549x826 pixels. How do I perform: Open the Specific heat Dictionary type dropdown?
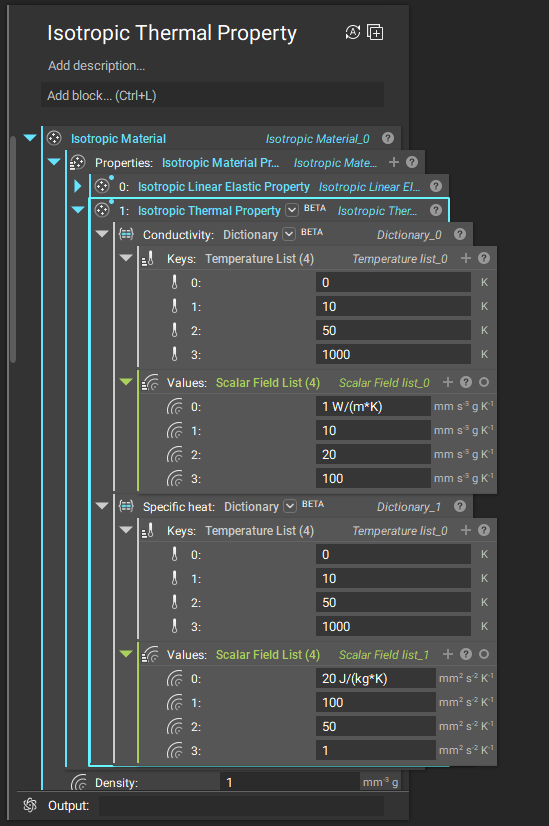pyautogui.click(x=290, y=506)
